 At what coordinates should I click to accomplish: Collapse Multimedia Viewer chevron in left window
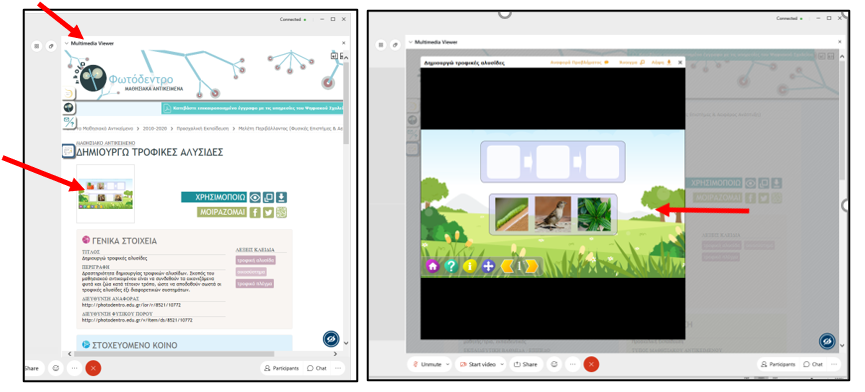pos(66,43)
